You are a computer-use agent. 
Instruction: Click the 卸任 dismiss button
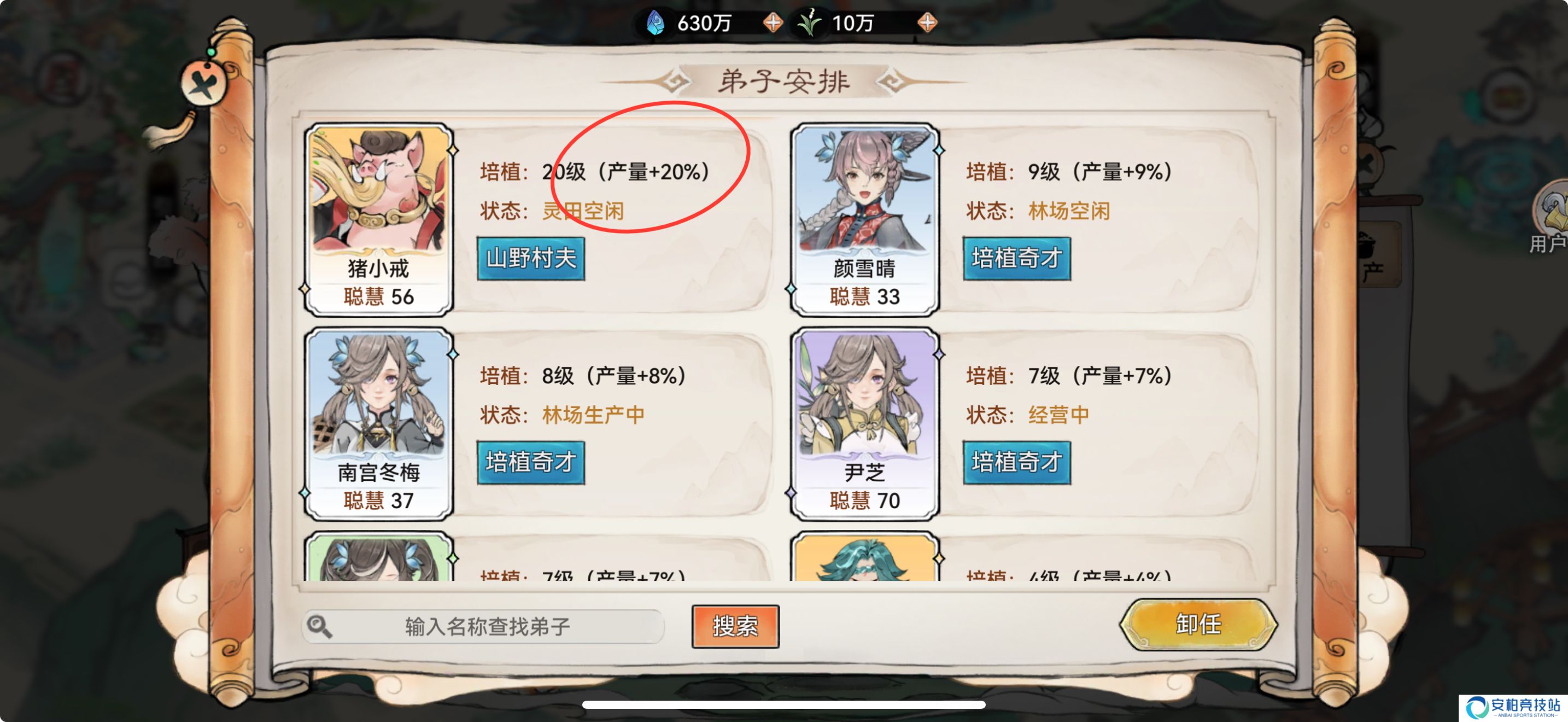pyautogui.click(x=1198, y=624)
